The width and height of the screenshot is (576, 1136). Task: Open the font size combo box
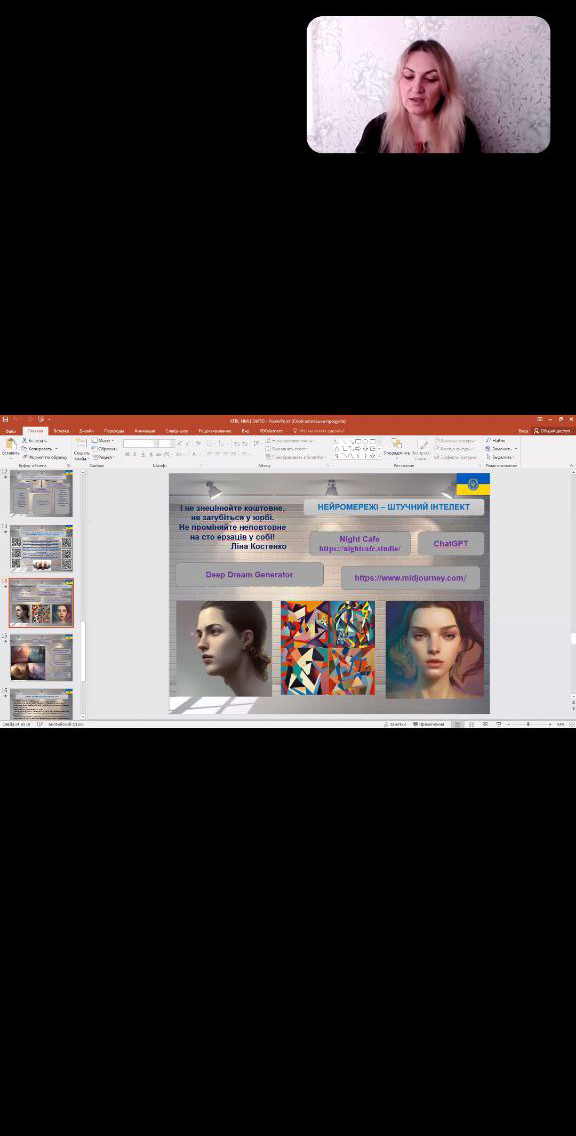[167, 443]
